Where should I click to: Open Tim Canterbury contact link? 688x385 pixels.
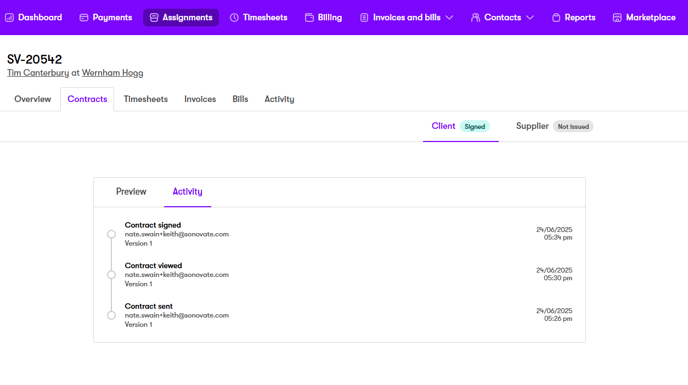click(38, 73)
